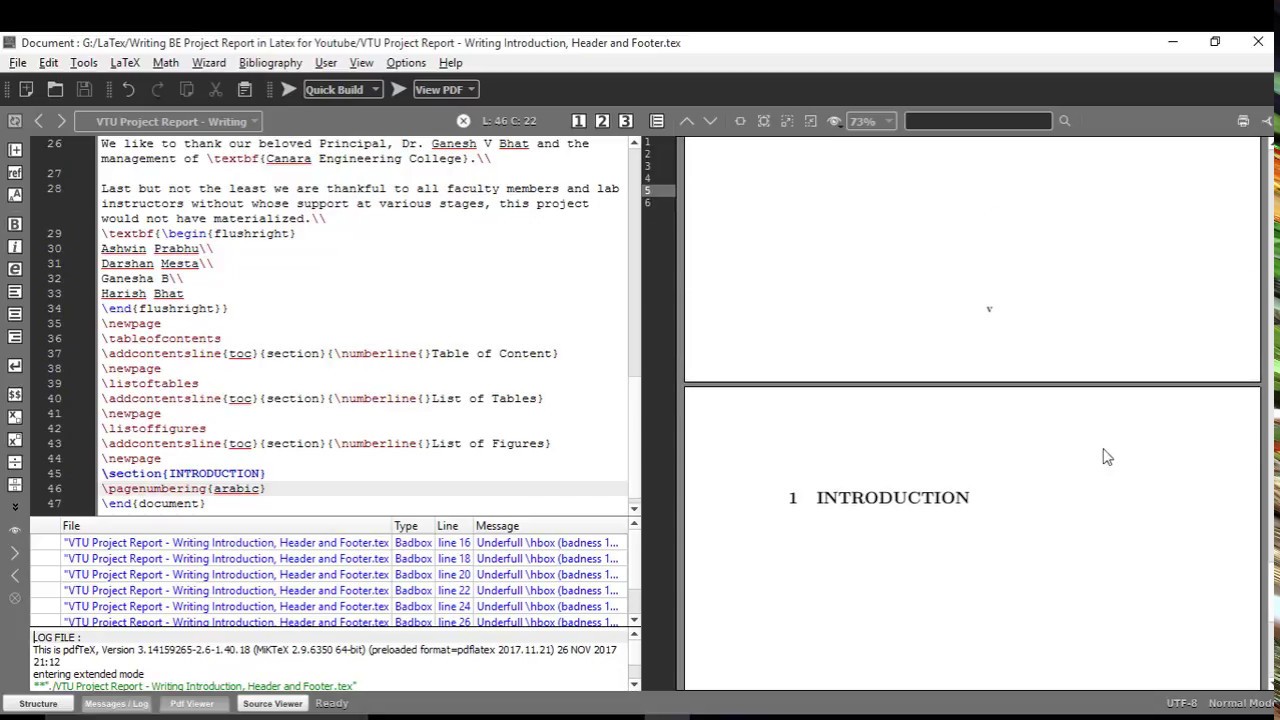1280x720 pixels.
Task: Print the PDF document
Action: [1243, 121]
